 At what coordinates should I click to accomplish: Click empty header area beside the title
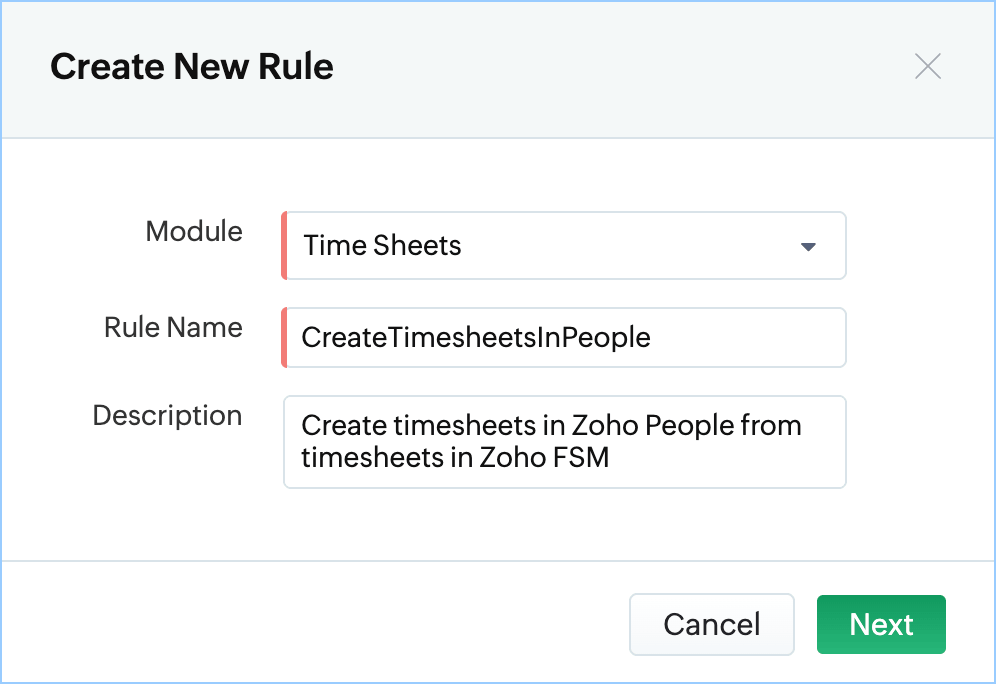pos(620,67)
